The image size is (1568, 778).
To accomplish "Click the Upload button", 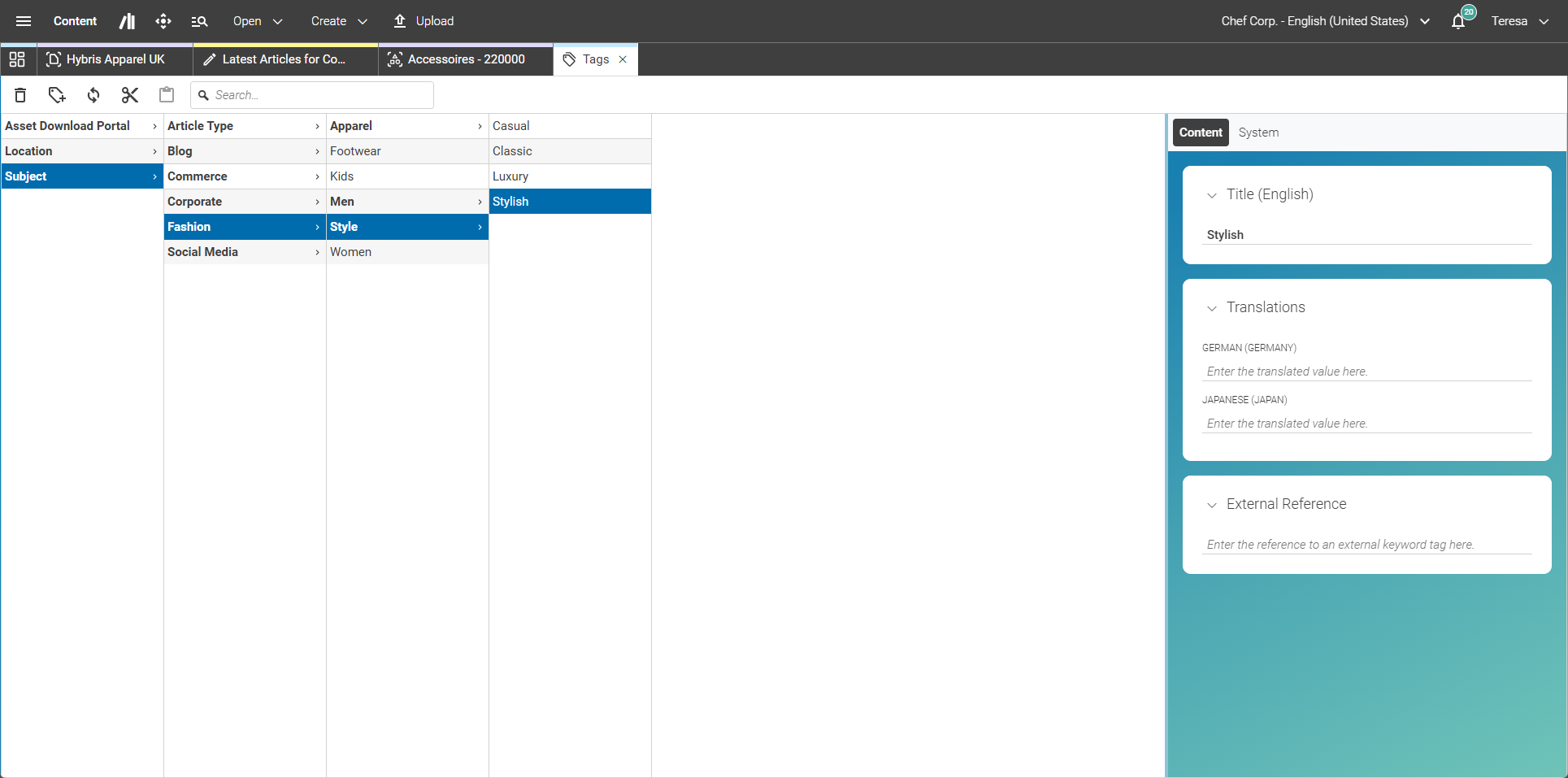I will pos(423,21).
